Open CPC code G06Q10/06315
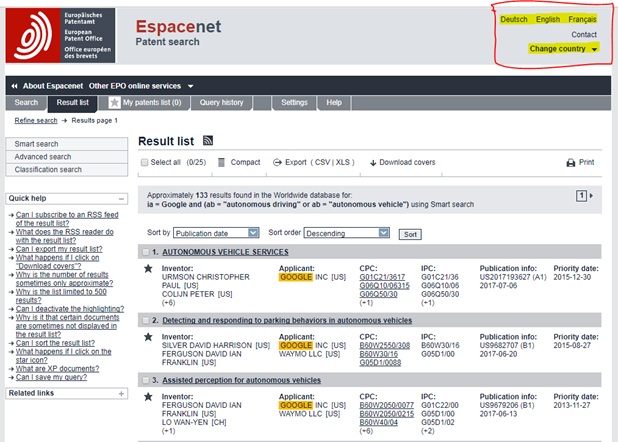This screenshot has width=618, height=442. [x=384, y=286]
